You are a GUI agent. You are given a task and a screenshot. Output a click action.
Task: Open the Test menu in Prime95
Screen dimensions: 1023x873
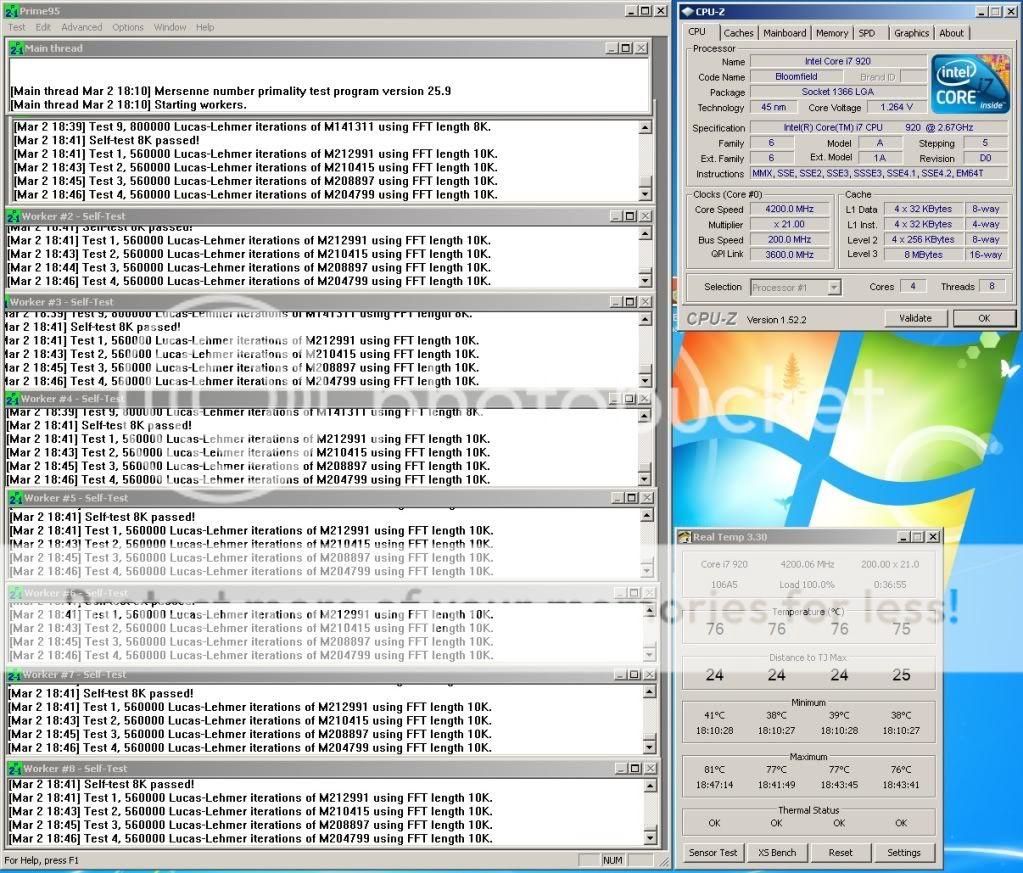click(16, 27)
